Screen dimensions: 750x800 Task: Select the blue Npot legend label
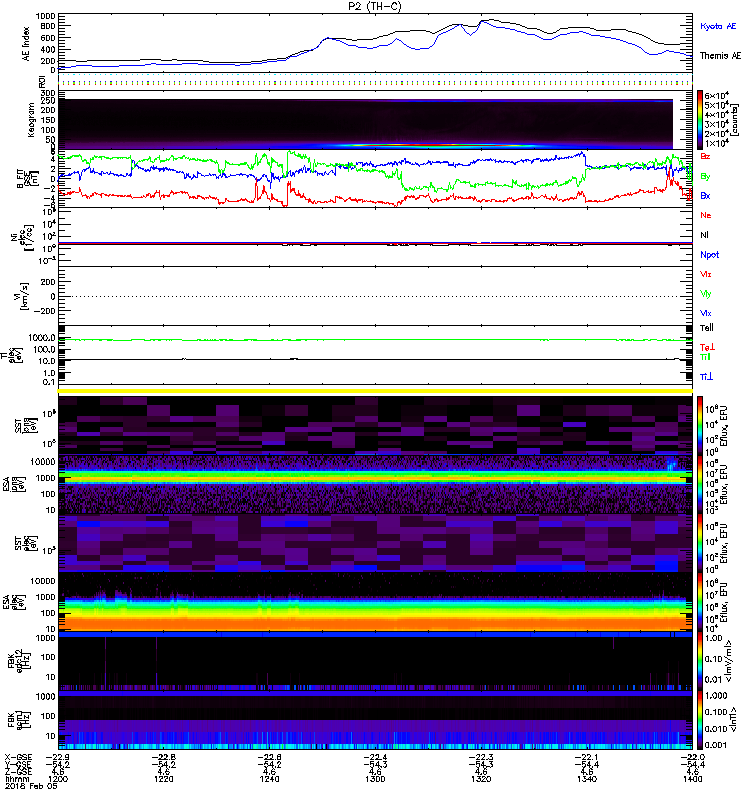point(709,255)
